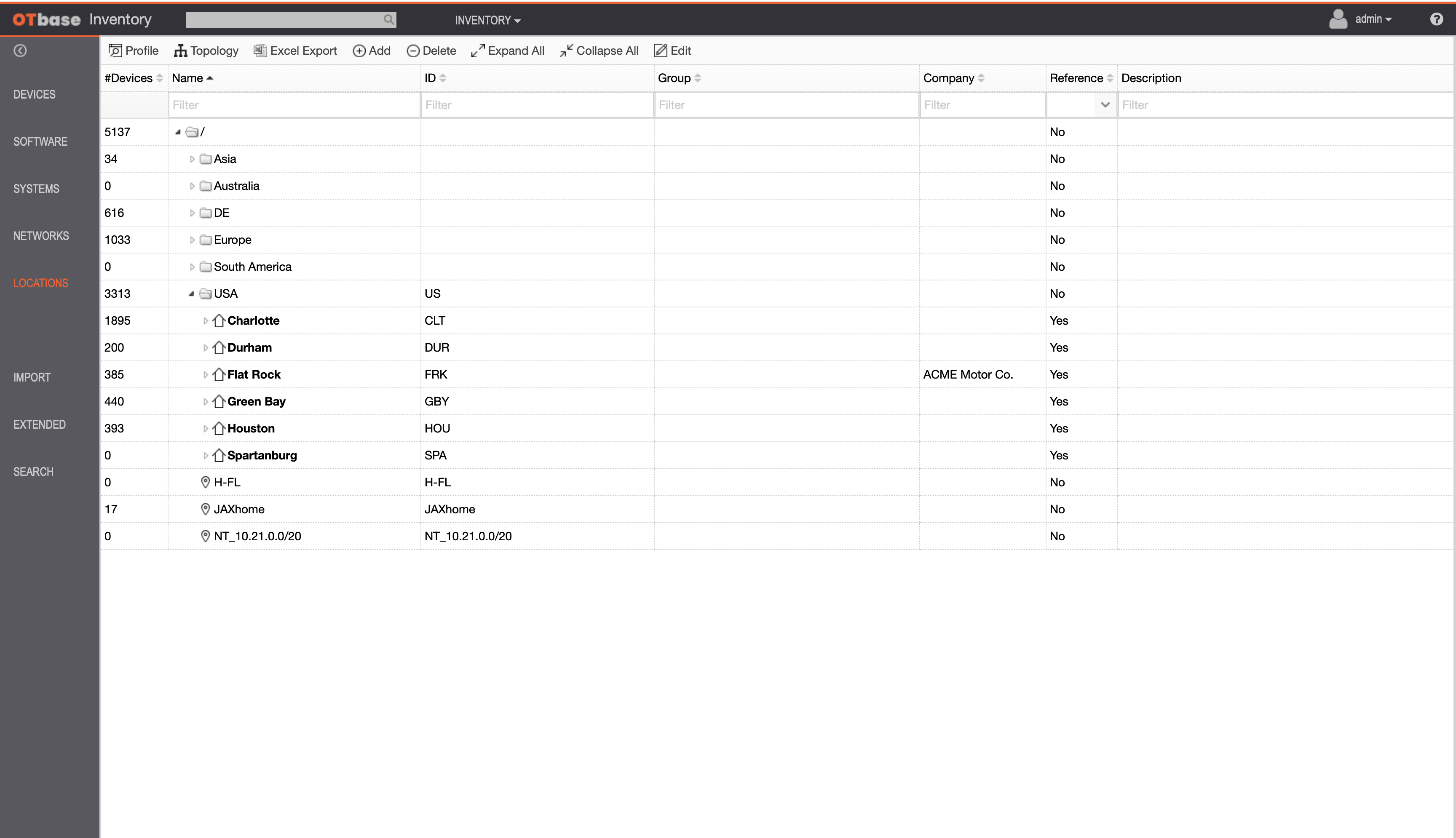Click the Profile toolbar icon
1456x838 pixels.
pos(115,51)
